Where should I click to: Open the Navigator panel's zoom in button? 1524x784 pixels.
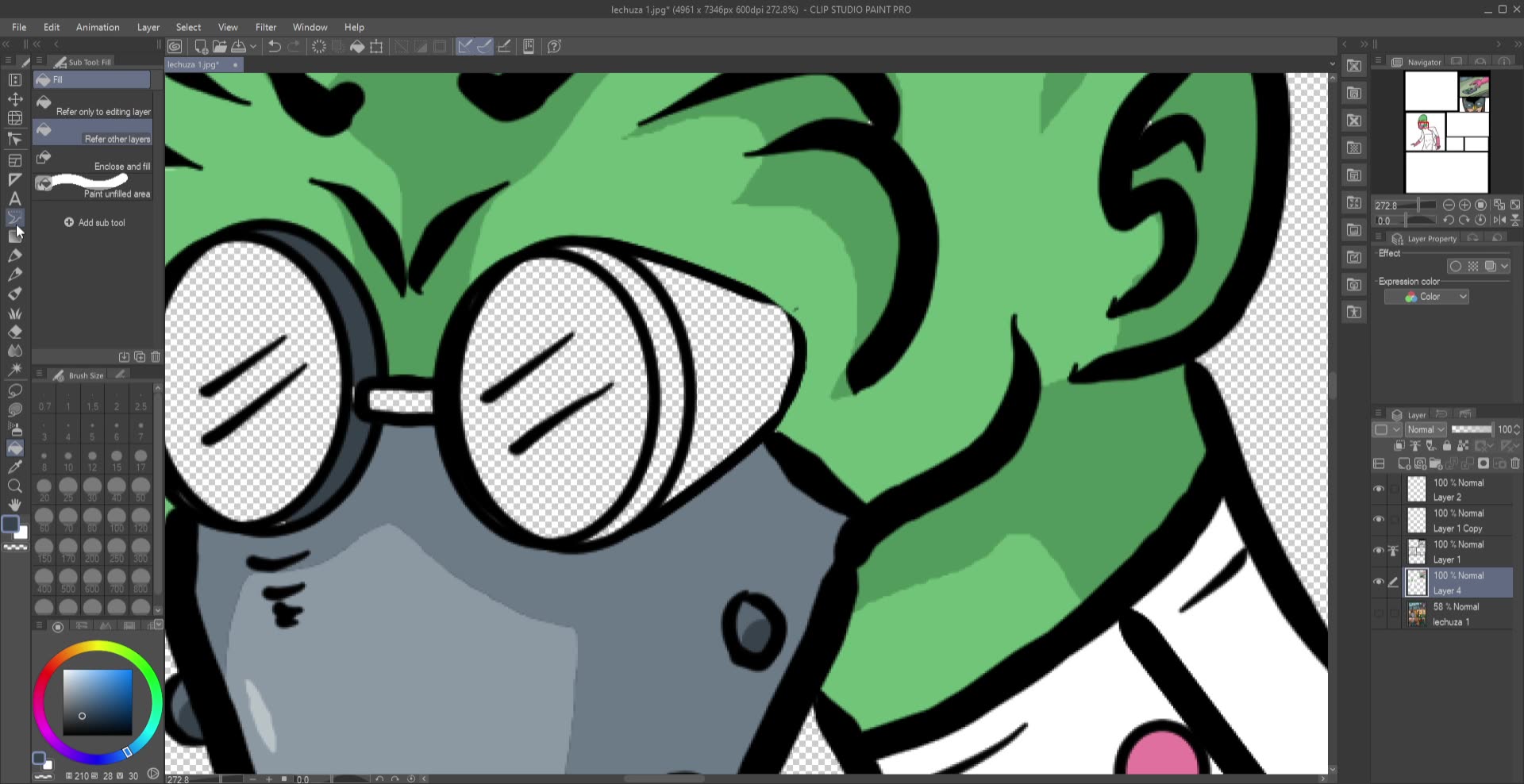[1463, 205]
